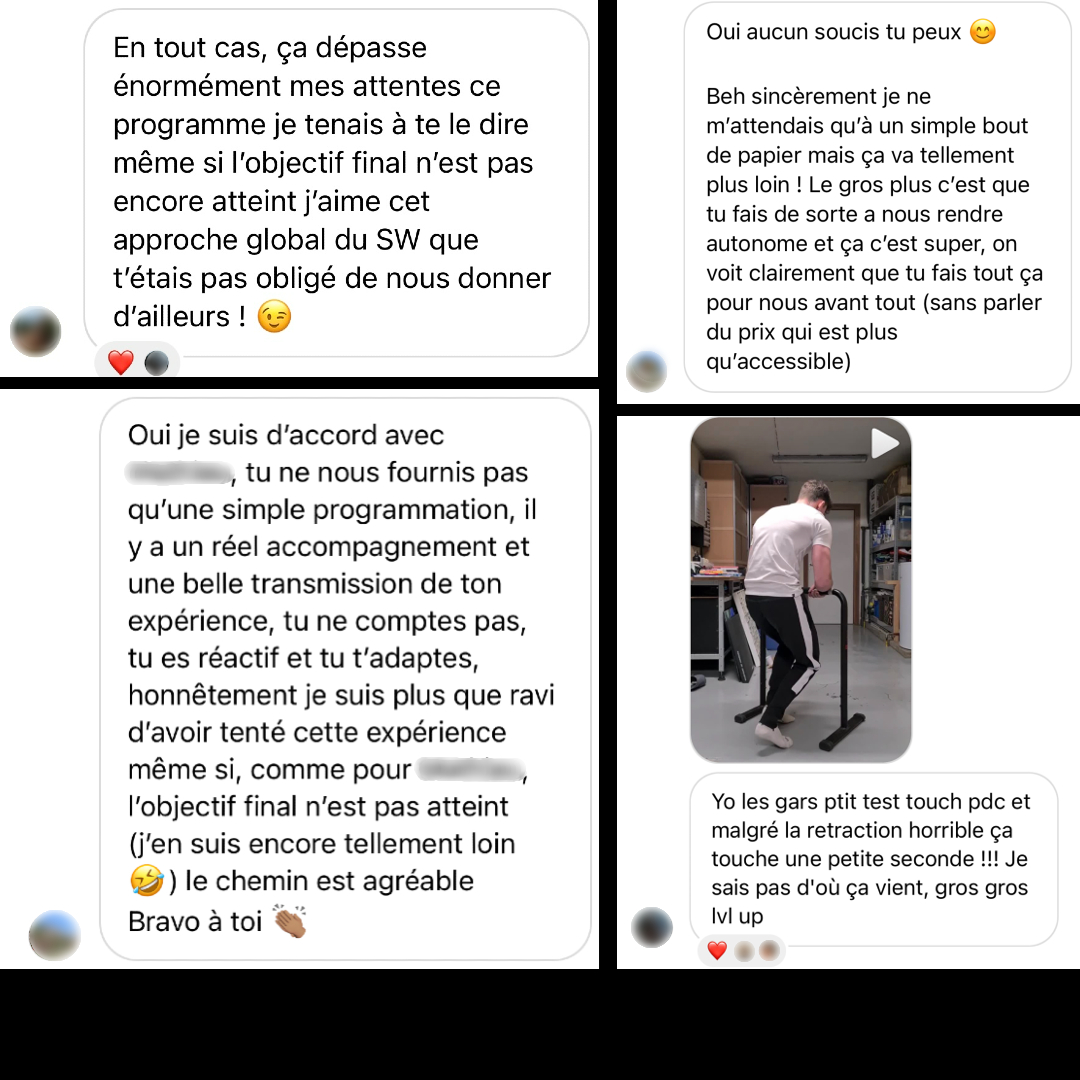This screenshot has height=1080, width=1080.
Task: Select the 'Yo les gars ptit test' message bubble
Action: click(874, 859)
